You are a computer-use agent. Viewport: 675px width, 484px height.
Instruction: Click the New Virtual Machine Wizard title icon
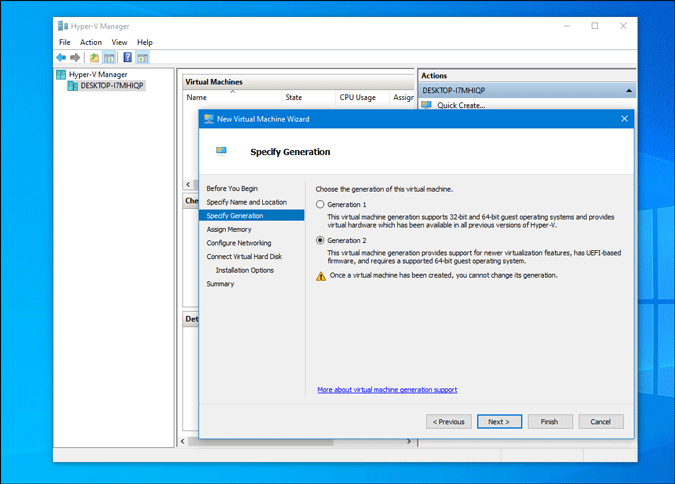click(209, 119)
